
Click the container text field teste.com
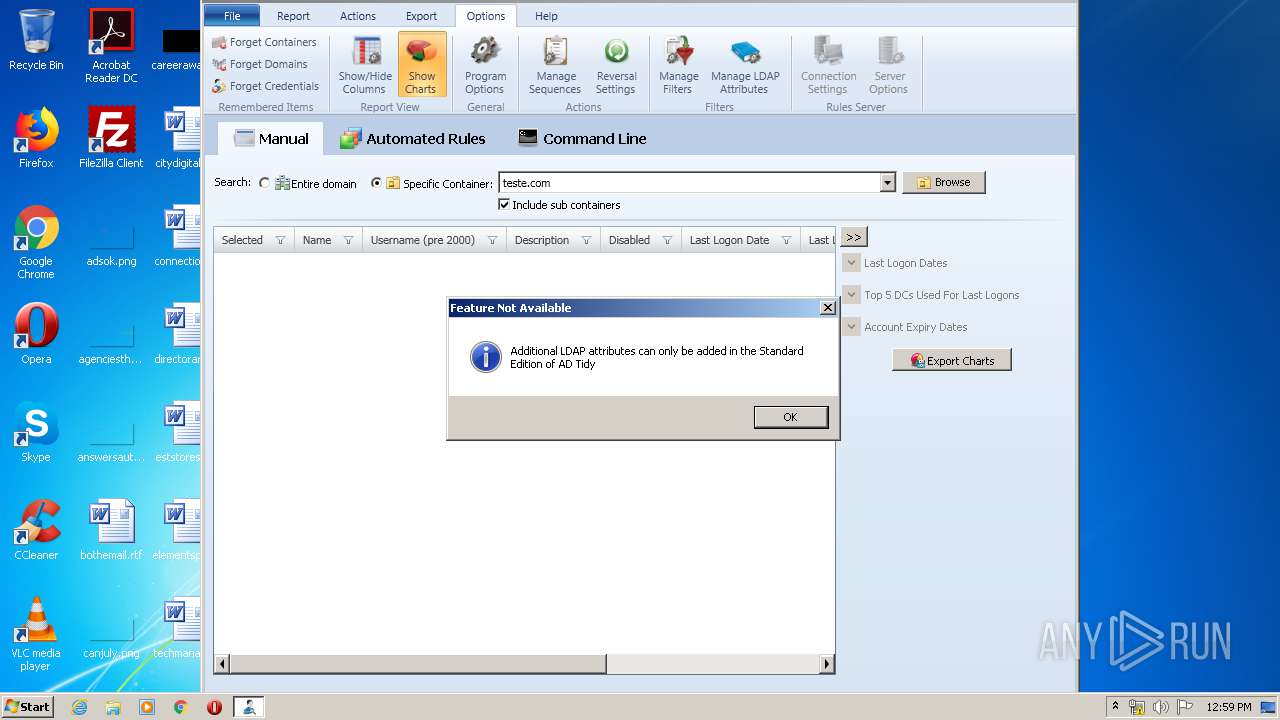[689, 183]
